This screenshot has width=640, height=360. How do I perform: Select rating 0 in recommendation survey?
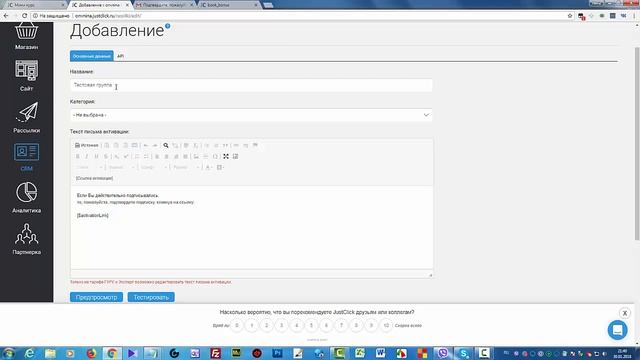[237, 325]
